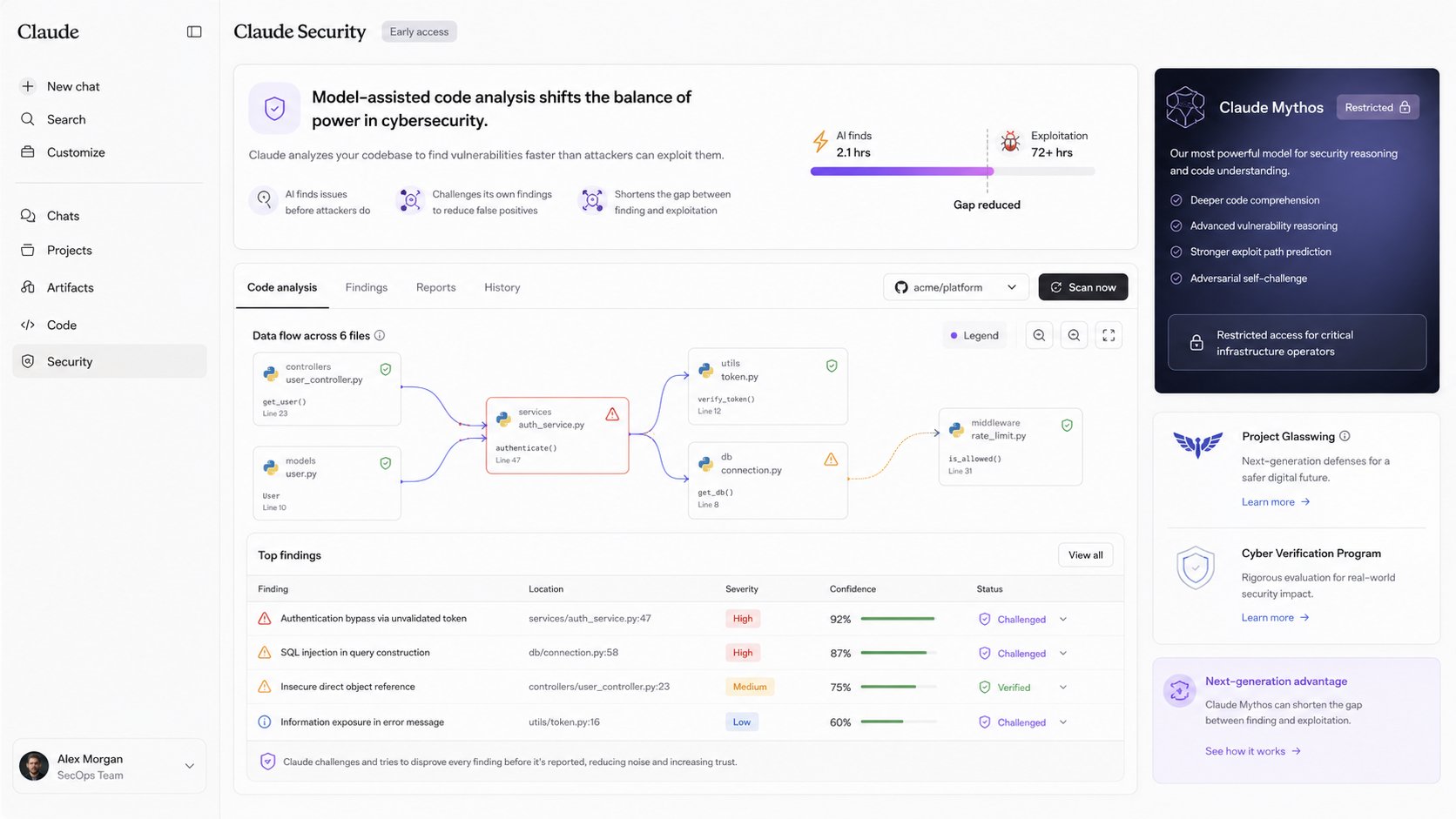Switch to the Code analysis tab
Screen dimensions: 1456x819
coord(282,287)
